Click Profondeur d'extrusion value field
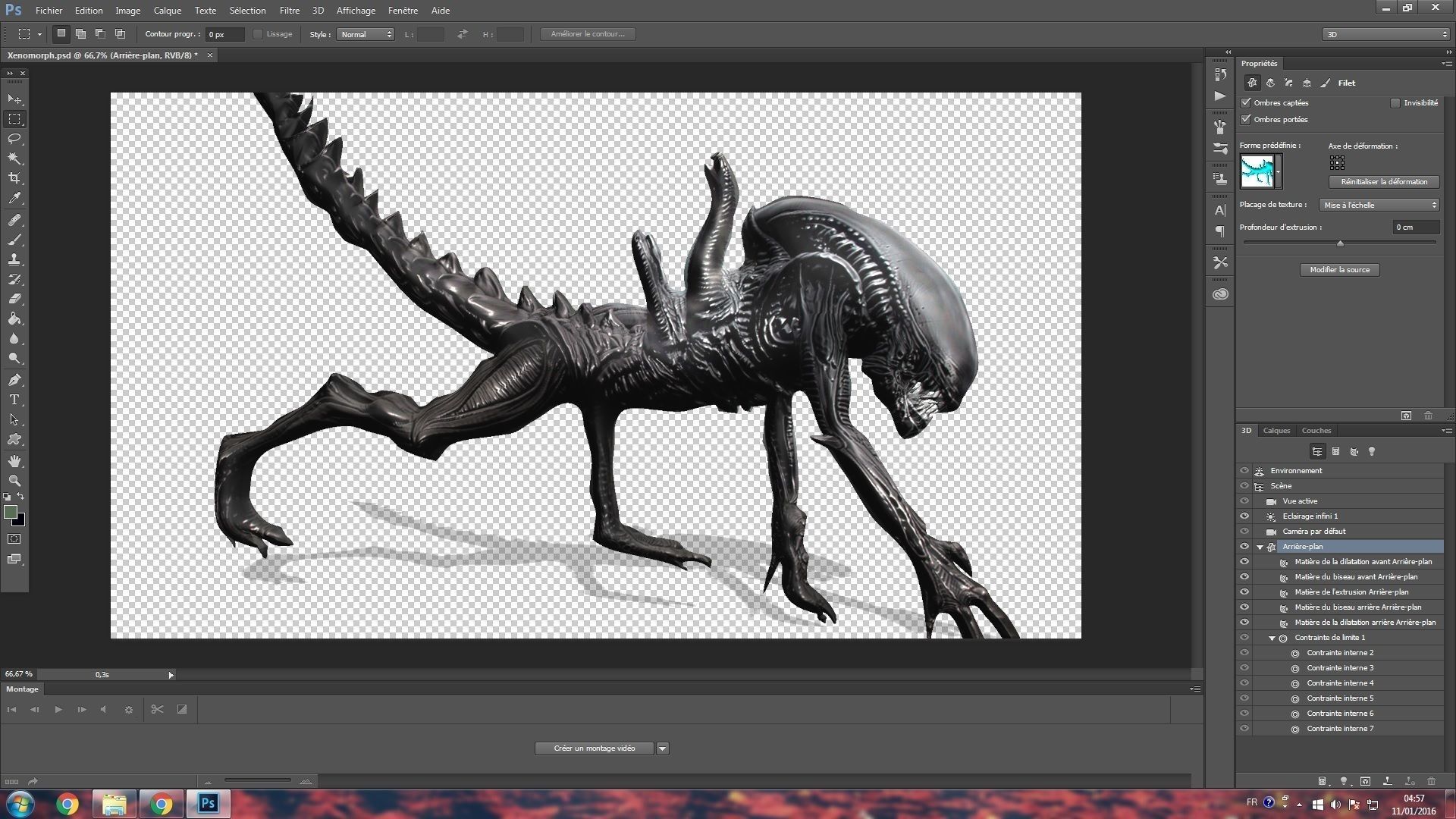Screen dimensions: 1456x819 (x=1416, y=227)
